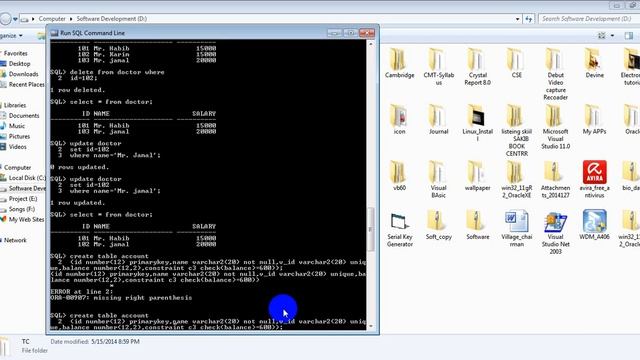This screenshot has height=360, width=640.
Task: Select the Journal folder
Action: tap(438, 119)
